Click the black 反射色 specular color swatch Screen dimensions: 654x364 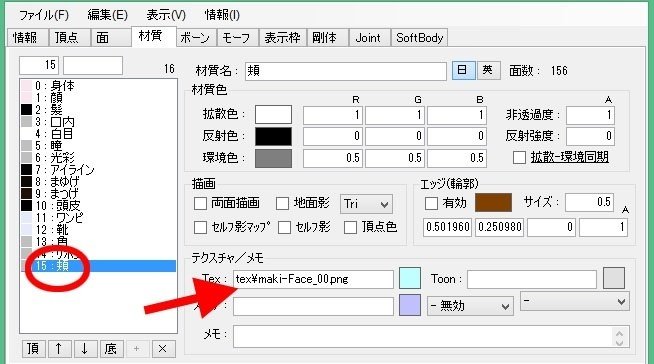click(273, 136)
